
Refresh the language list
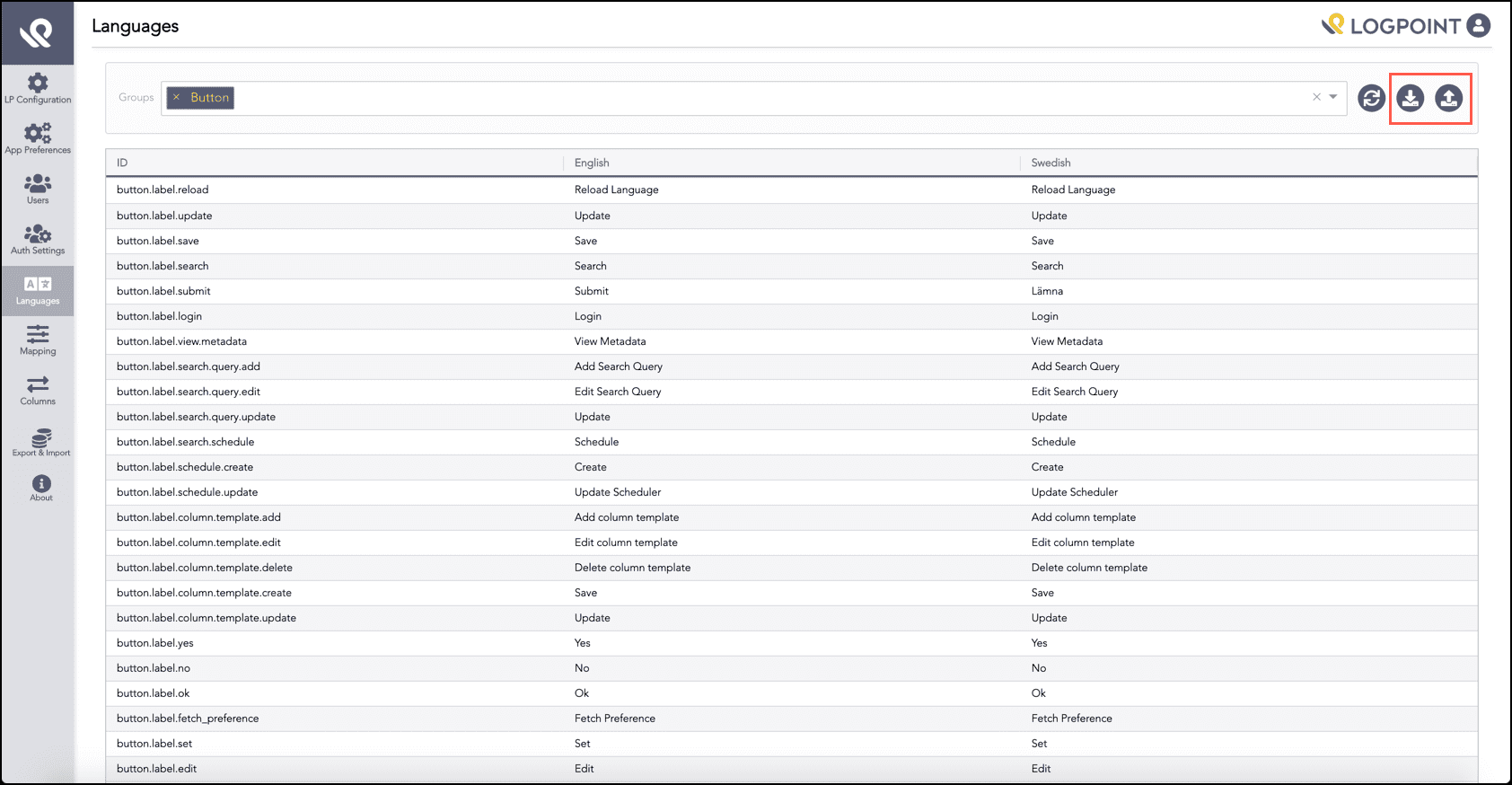coord(1371,98)
